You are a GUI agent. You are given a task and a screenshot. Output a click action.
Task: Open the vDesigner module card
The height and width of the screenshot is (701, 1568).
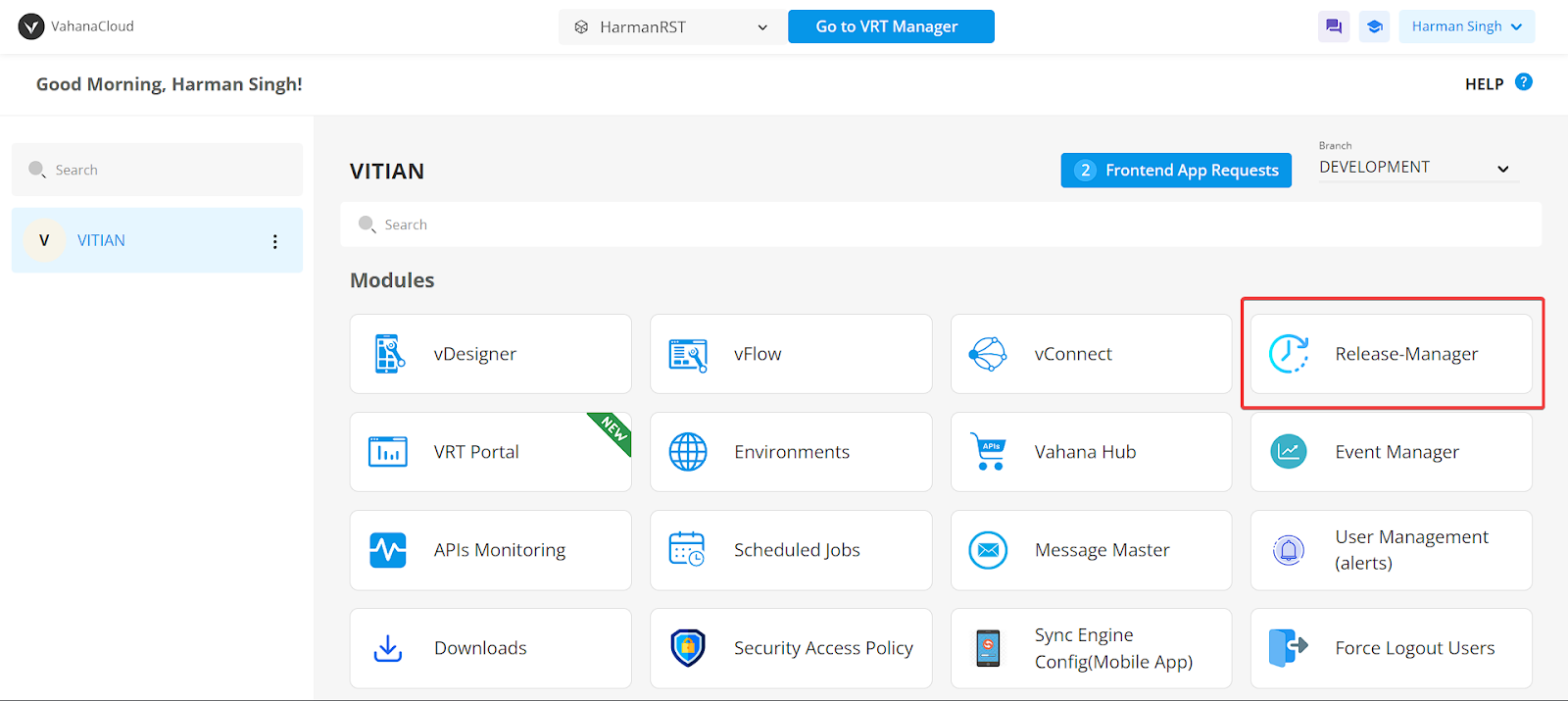click(x=491, y=354)
